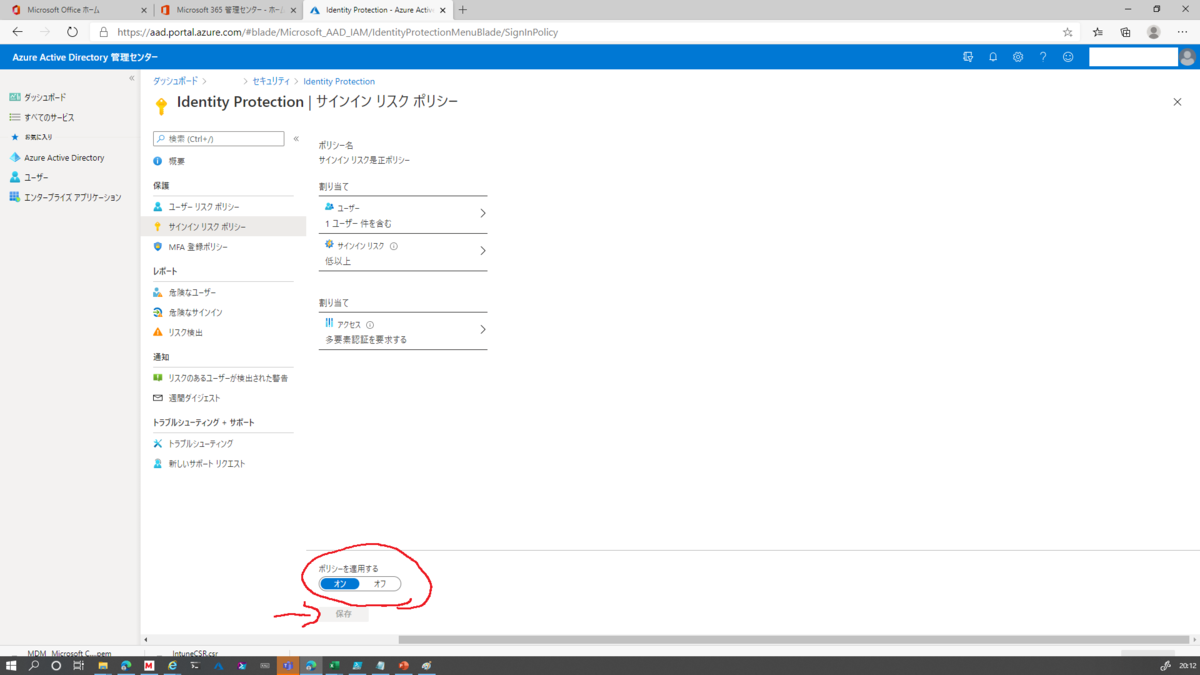This screenshot has width=1200, height=675.
Task: Open the help question mark icon
Action: point(1043,57)
